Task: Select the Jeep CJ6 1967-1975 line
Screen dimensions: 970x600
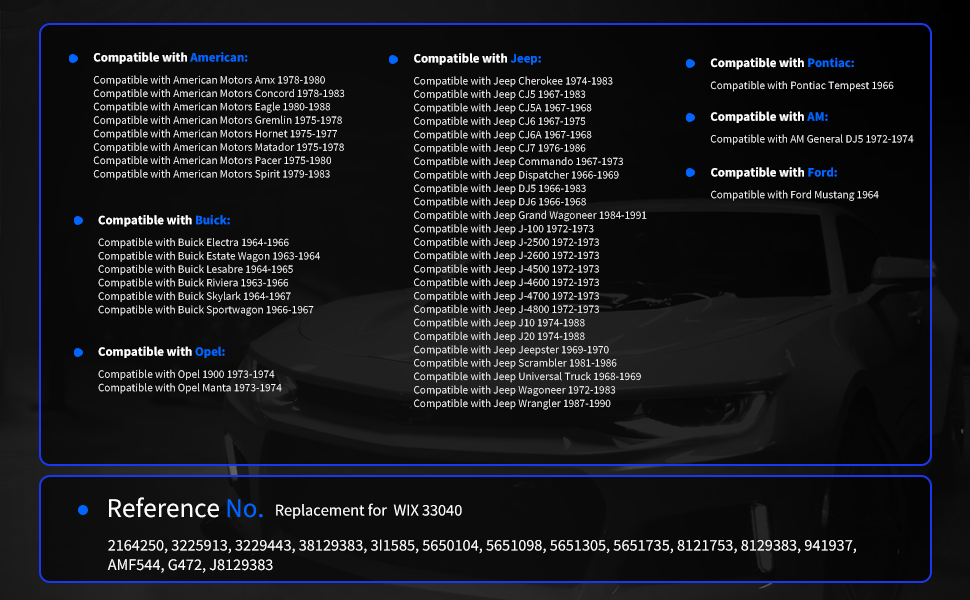Action: pyautogui.click(x=499, y=121)
